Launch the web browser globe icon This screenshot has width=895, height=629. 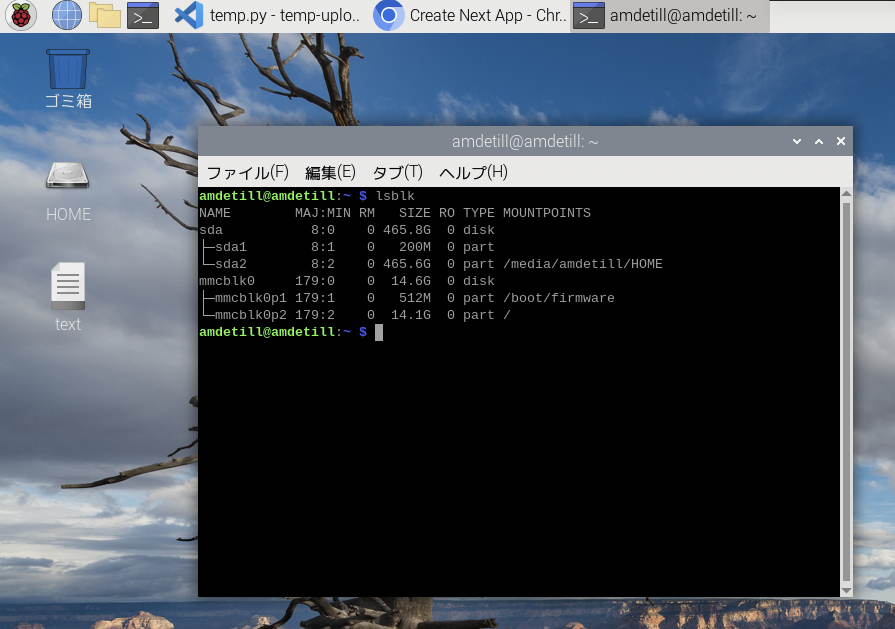tap(66, 15)
